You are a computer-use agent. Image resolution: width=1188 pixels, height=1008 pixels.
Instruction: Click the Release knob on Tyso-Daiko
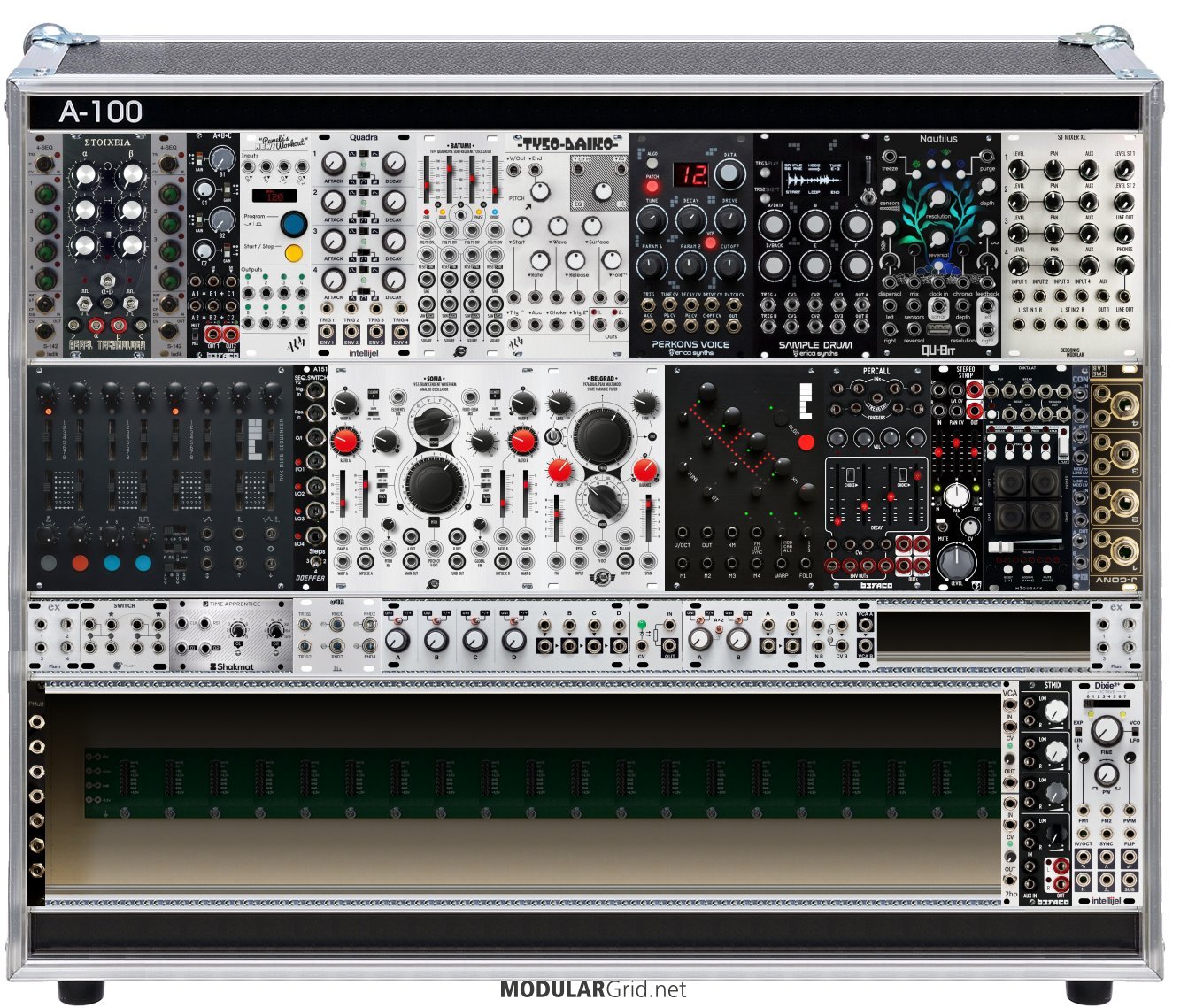point(575,260)
